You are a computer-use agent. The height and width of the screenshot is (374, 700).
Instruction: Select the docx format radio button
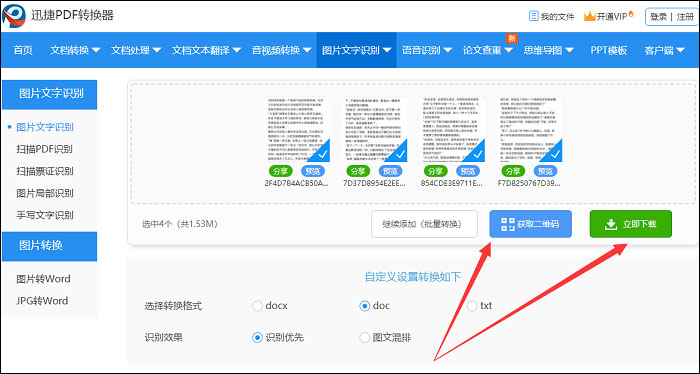(x=257, y=306)
